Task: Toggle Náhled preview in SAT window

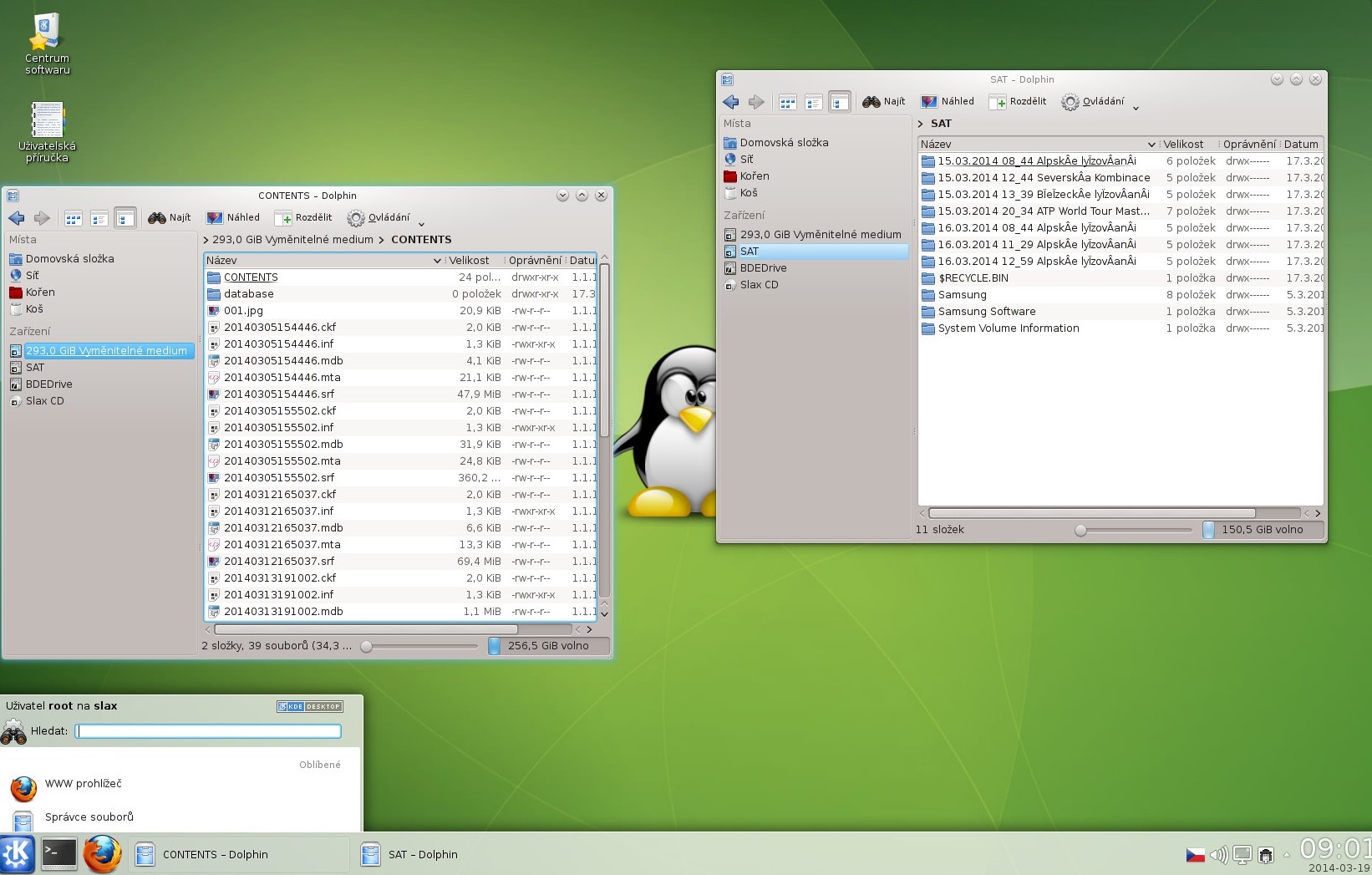Action: click(948, 102)
